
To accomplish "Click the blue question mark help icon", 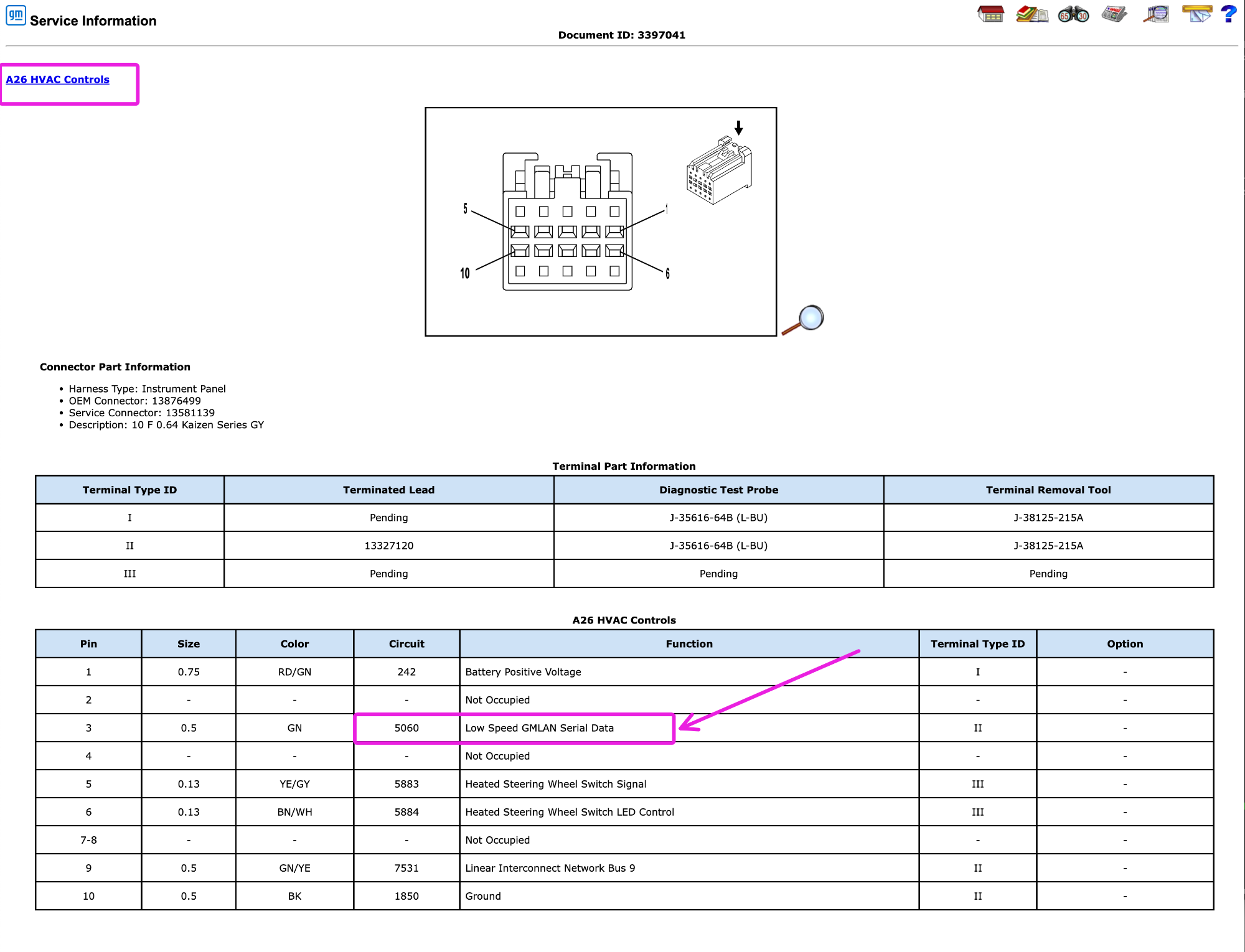I will [x=1229, y=14].
